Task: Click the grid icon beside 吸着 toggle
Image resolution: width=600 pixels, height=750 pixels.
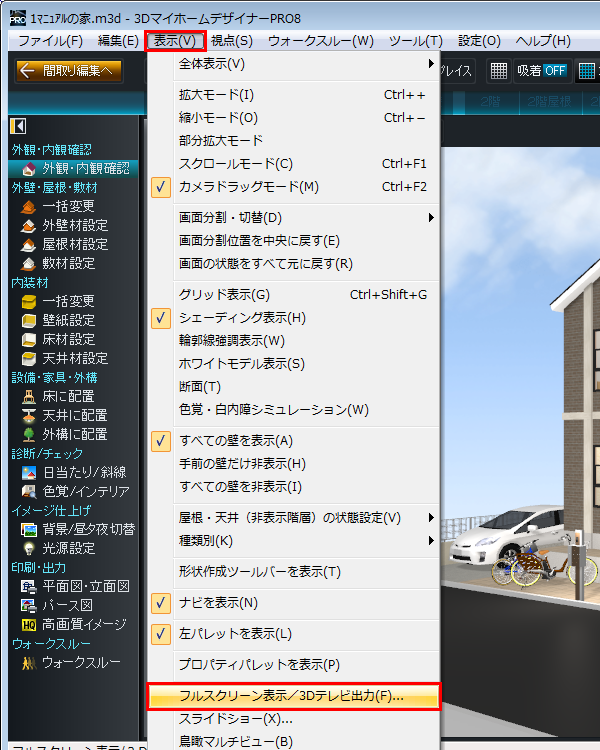Action: 498,71
